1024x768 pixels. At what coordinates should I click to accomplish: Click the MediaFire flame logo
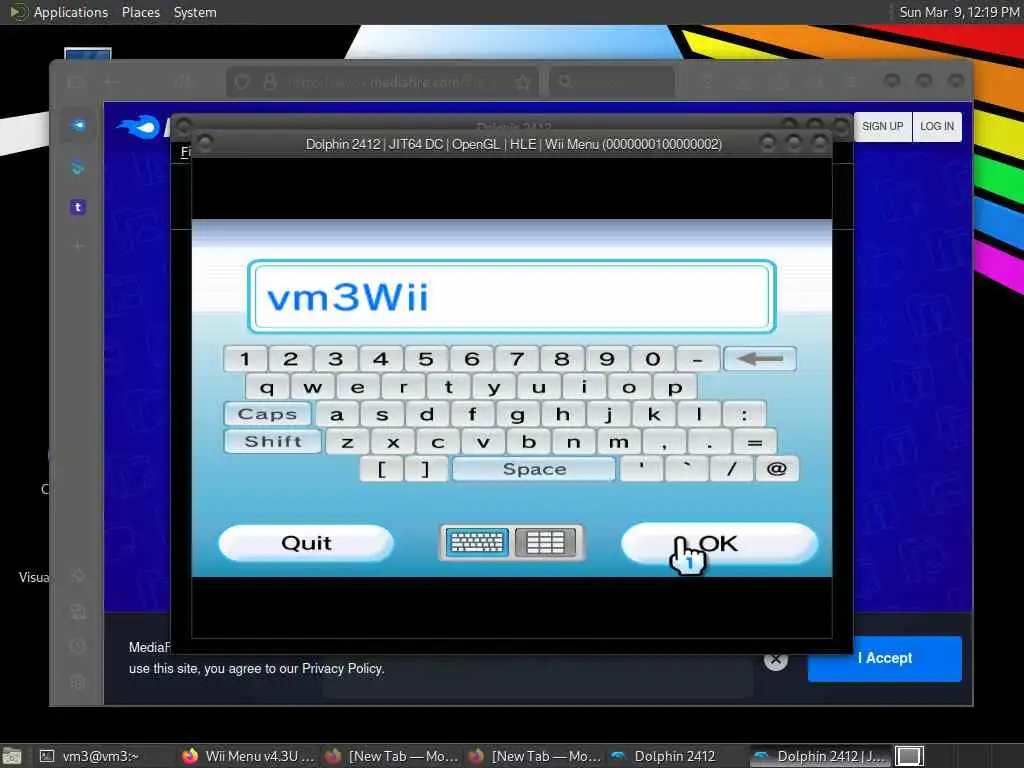(x=139, y=127)
